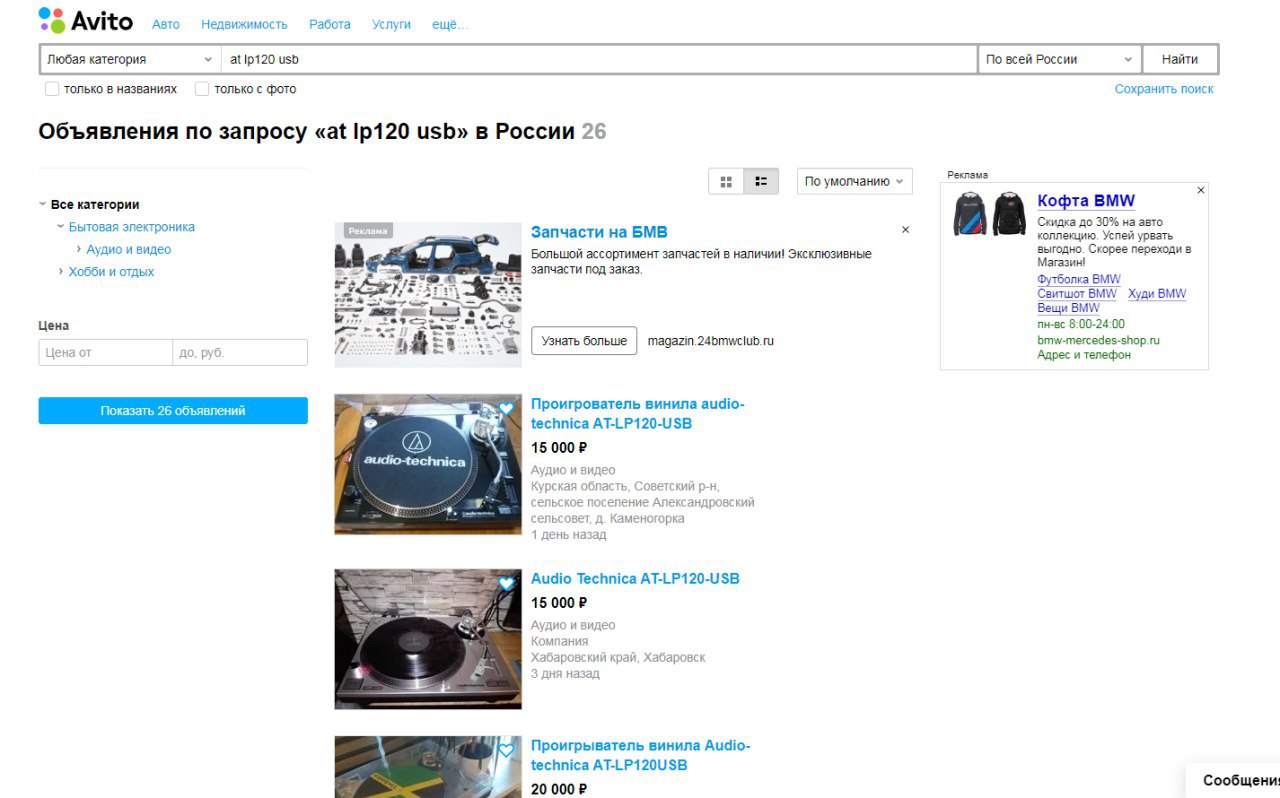Open 'Проигрыватель винила Audio-technica AT-LP120USB' listing
The width and height of the screenshot is (1280, 798).
(640, 755)
